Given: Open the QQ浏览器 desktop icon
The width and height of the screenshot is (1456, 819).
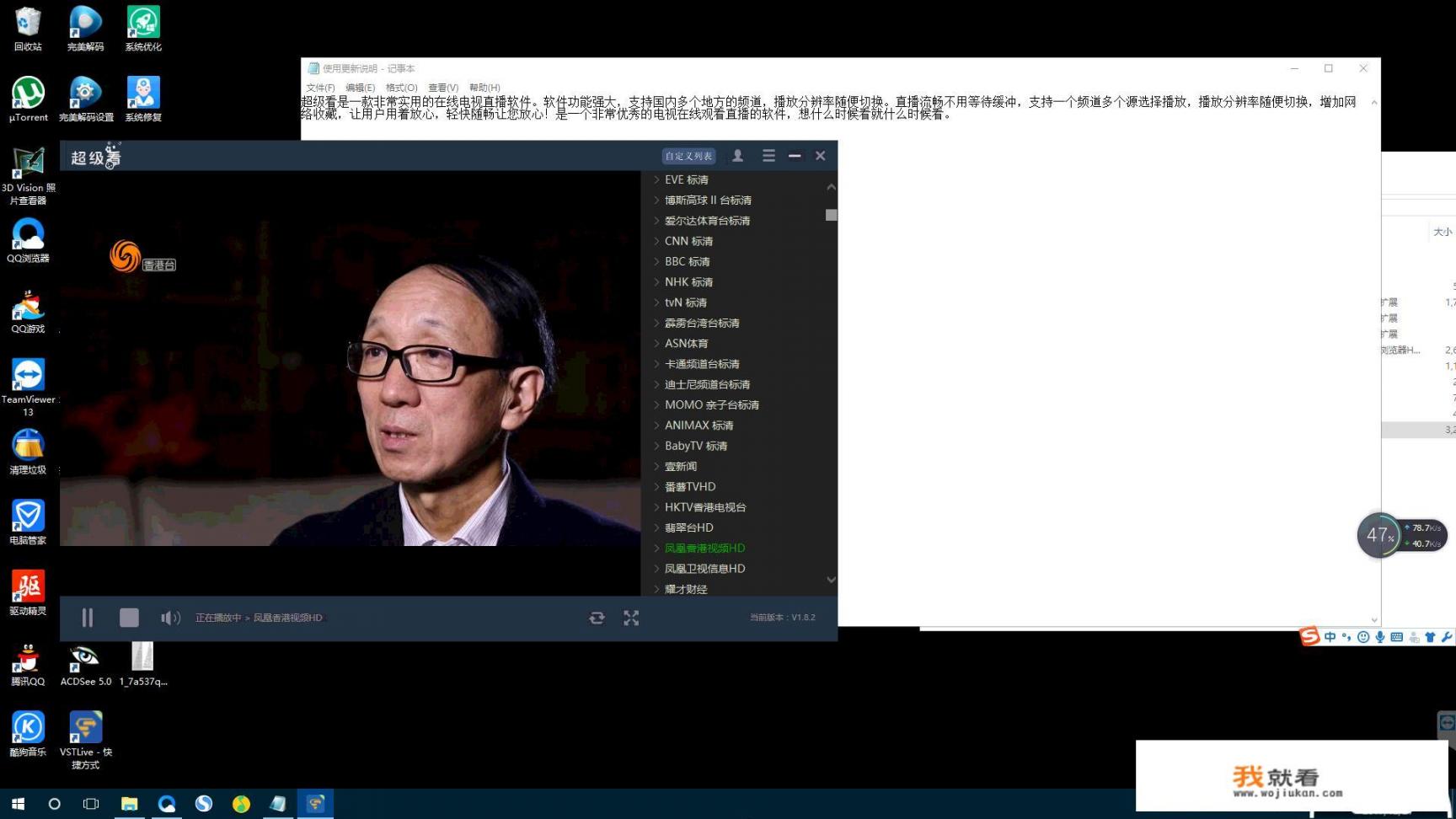Looking at the screenshot, I should [28, 241].
